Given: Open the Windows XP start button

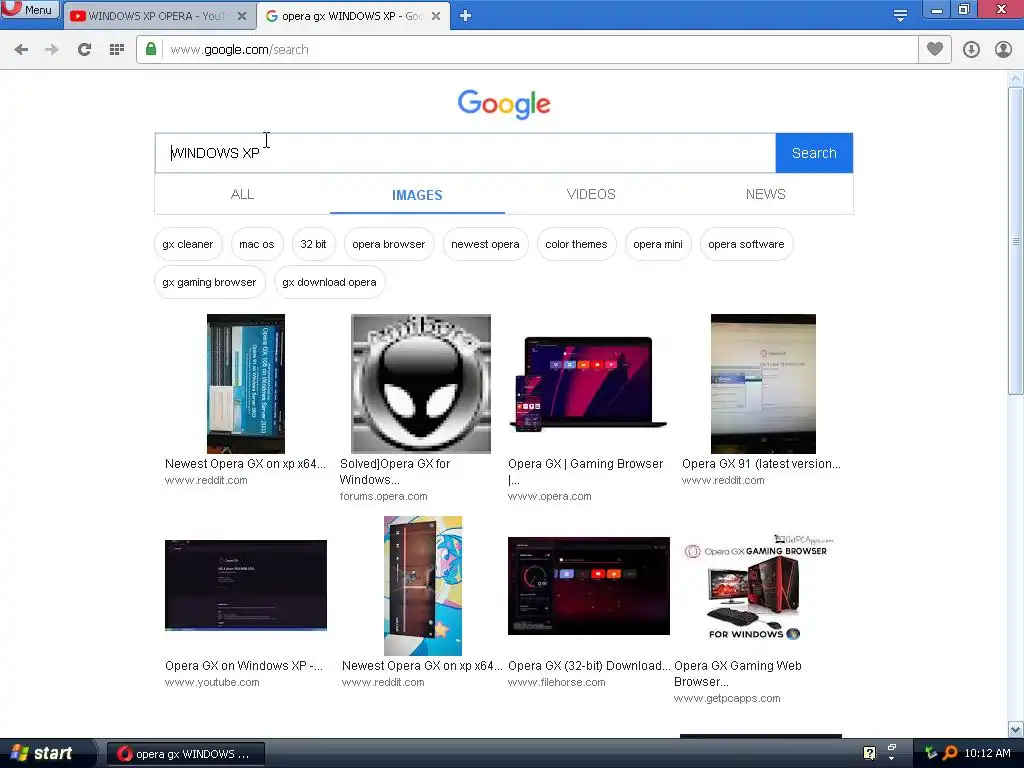Looking at the screenshot, I should click(46, 753).
